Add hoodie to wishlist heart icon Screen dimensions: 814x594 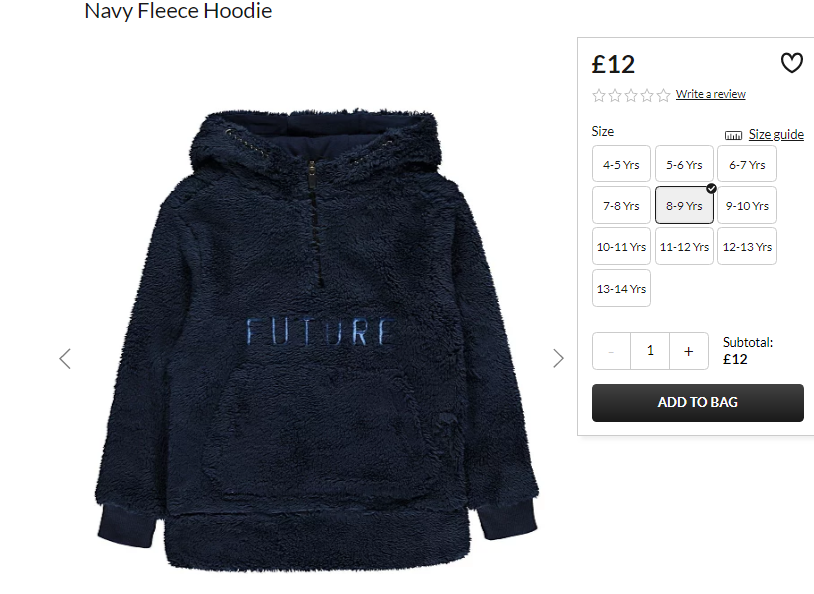pyautogui.click(x=792, y=63)
